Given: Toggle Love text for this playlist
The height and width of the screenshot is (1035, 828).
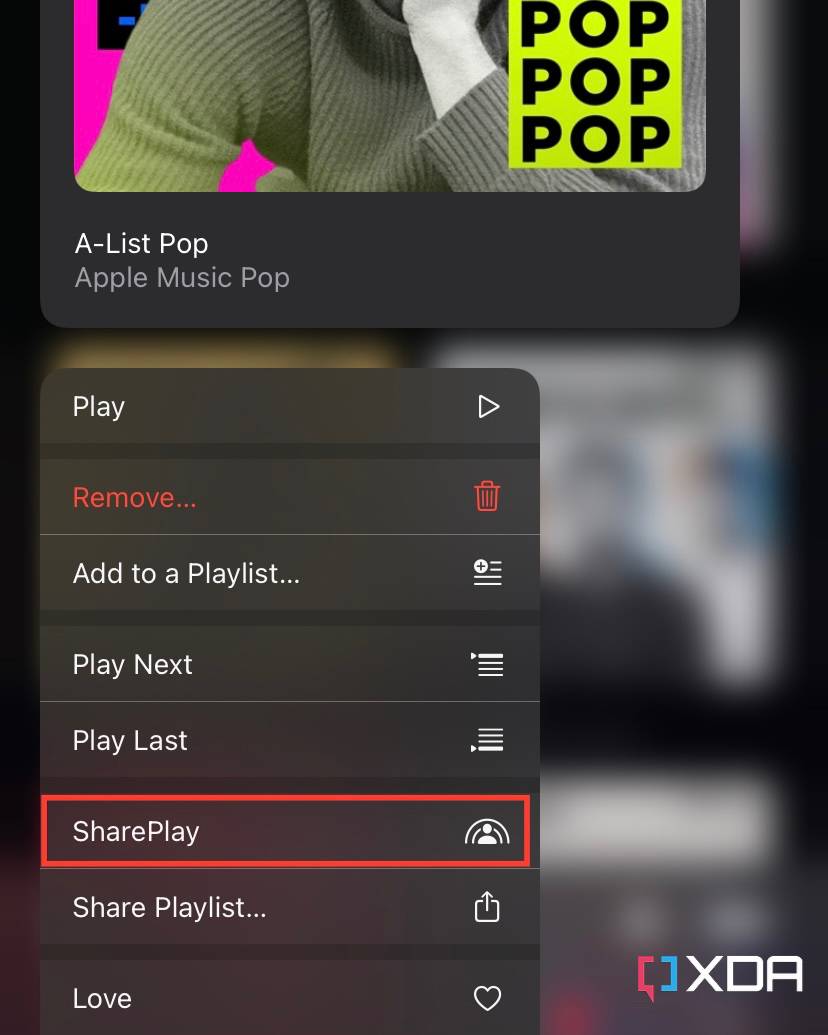Looking at the screenshot, I should tap(102, 998).
